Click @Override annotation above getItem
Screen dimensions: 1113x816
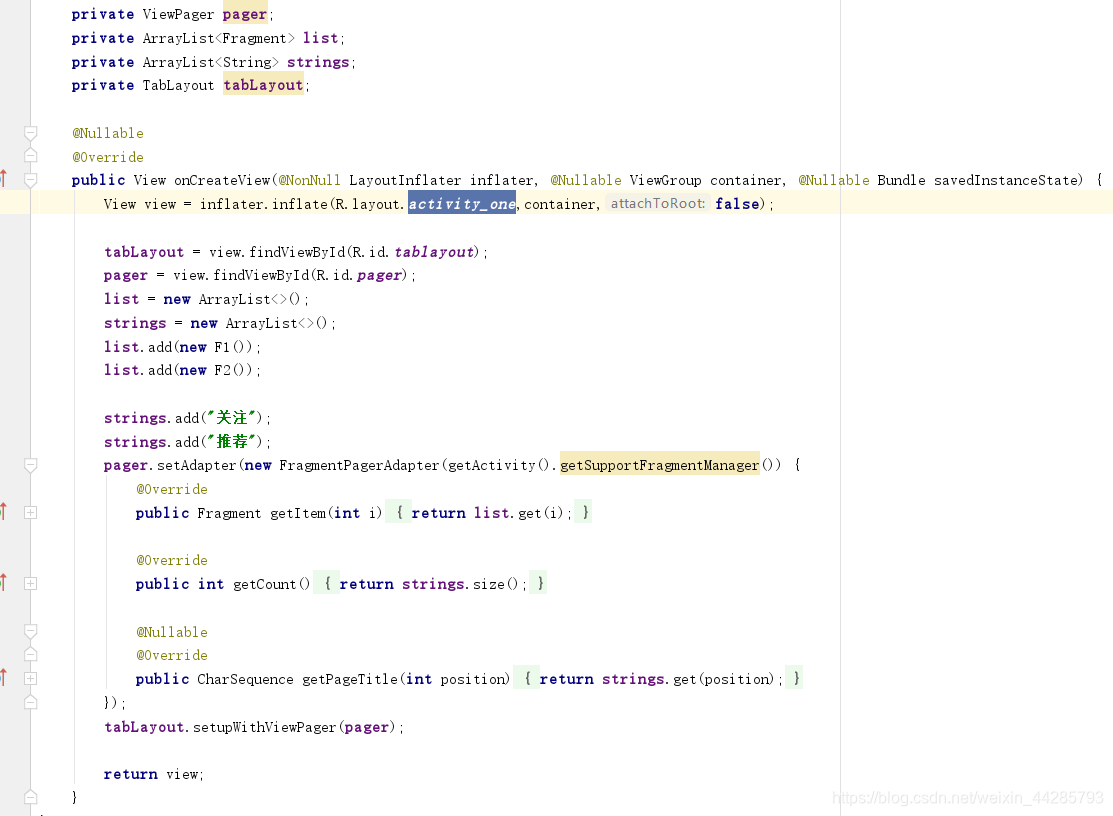pos(172,490)
